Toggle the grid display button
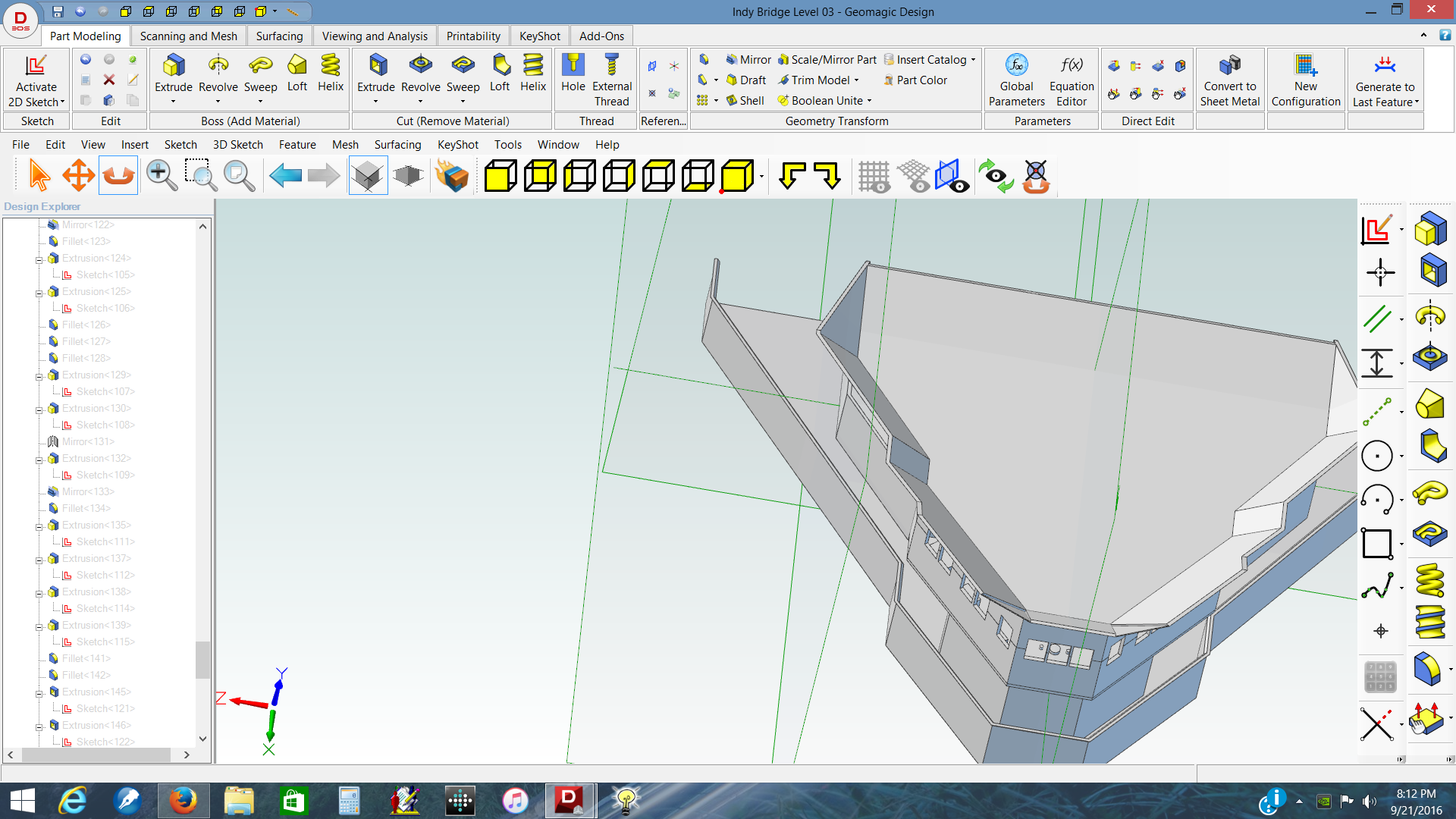 (x=874, y=176)
